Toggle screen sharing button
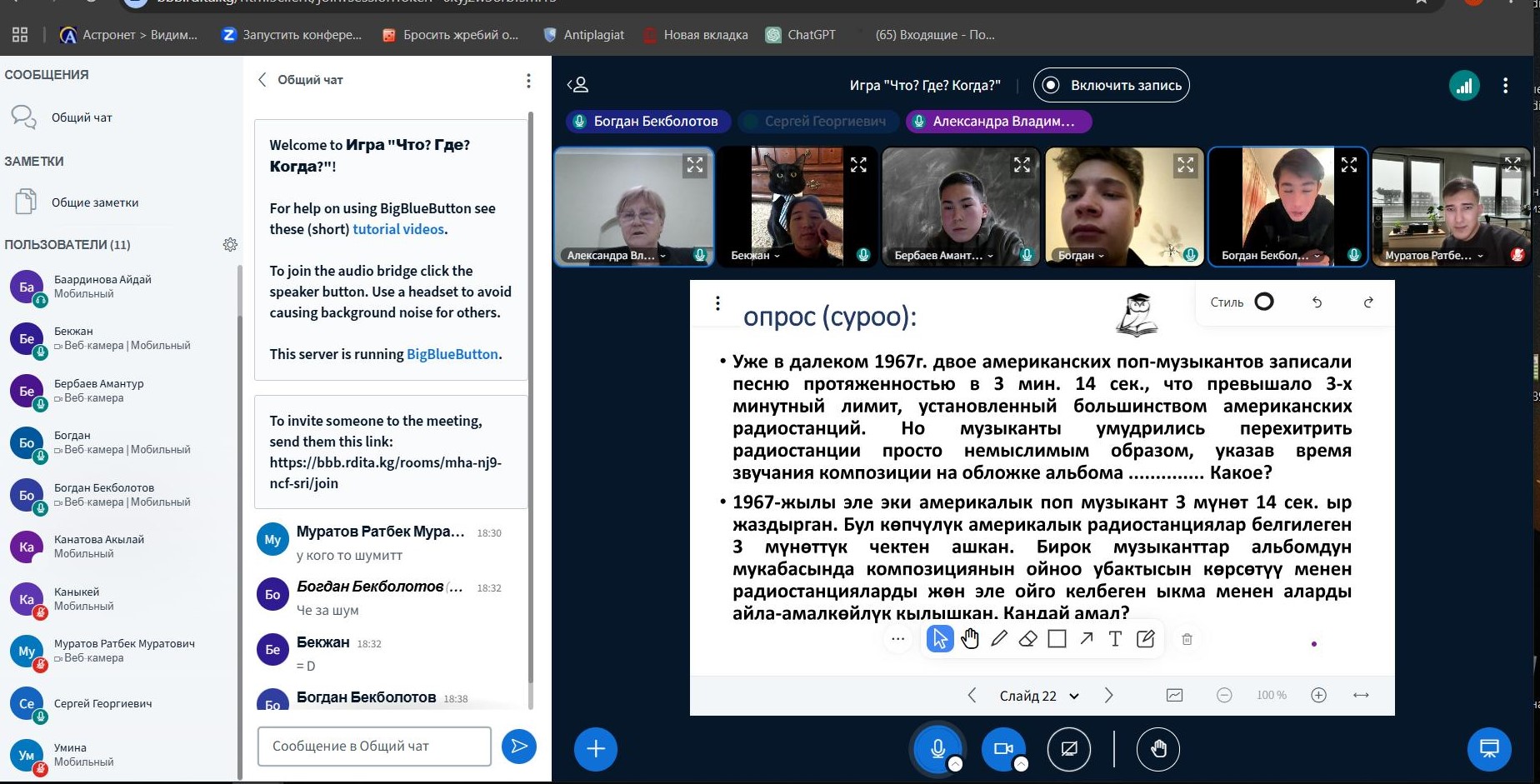 [x=1069, y=749]
